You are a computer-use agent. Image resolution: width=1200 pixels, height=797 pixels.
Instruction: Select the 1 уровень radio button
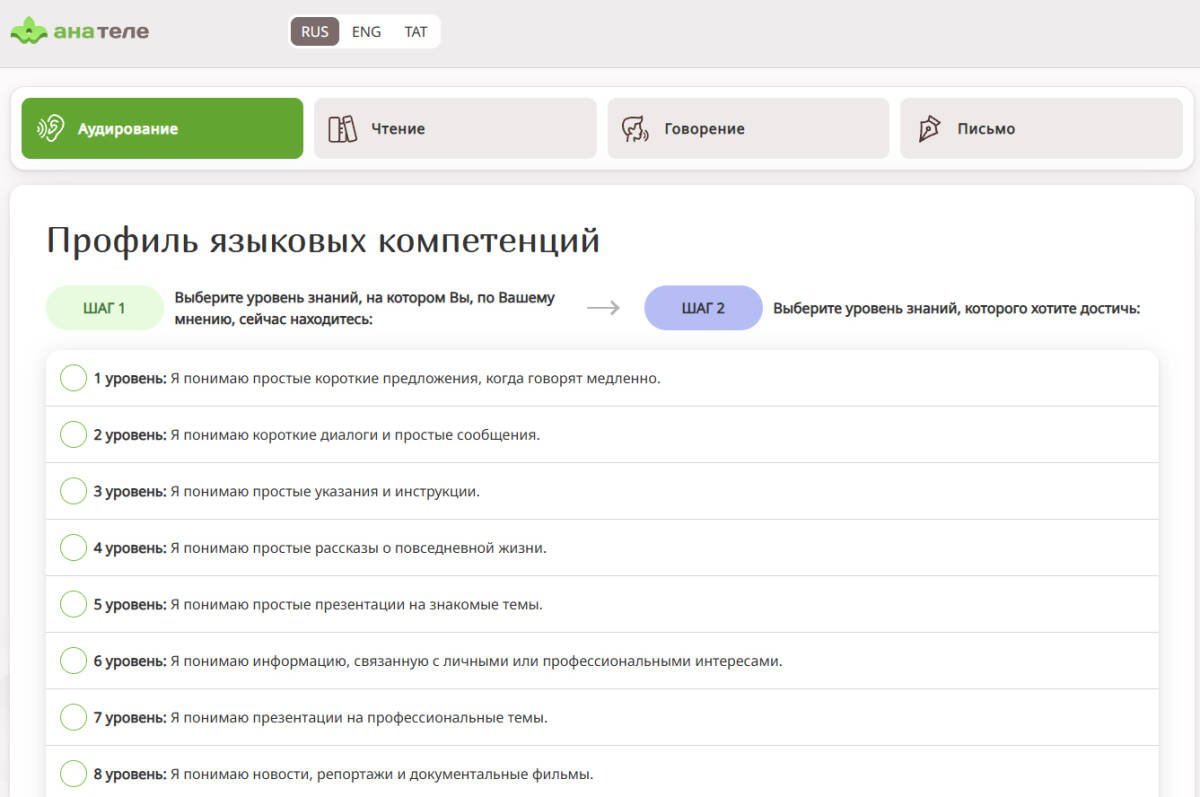[x=73, y=378]
